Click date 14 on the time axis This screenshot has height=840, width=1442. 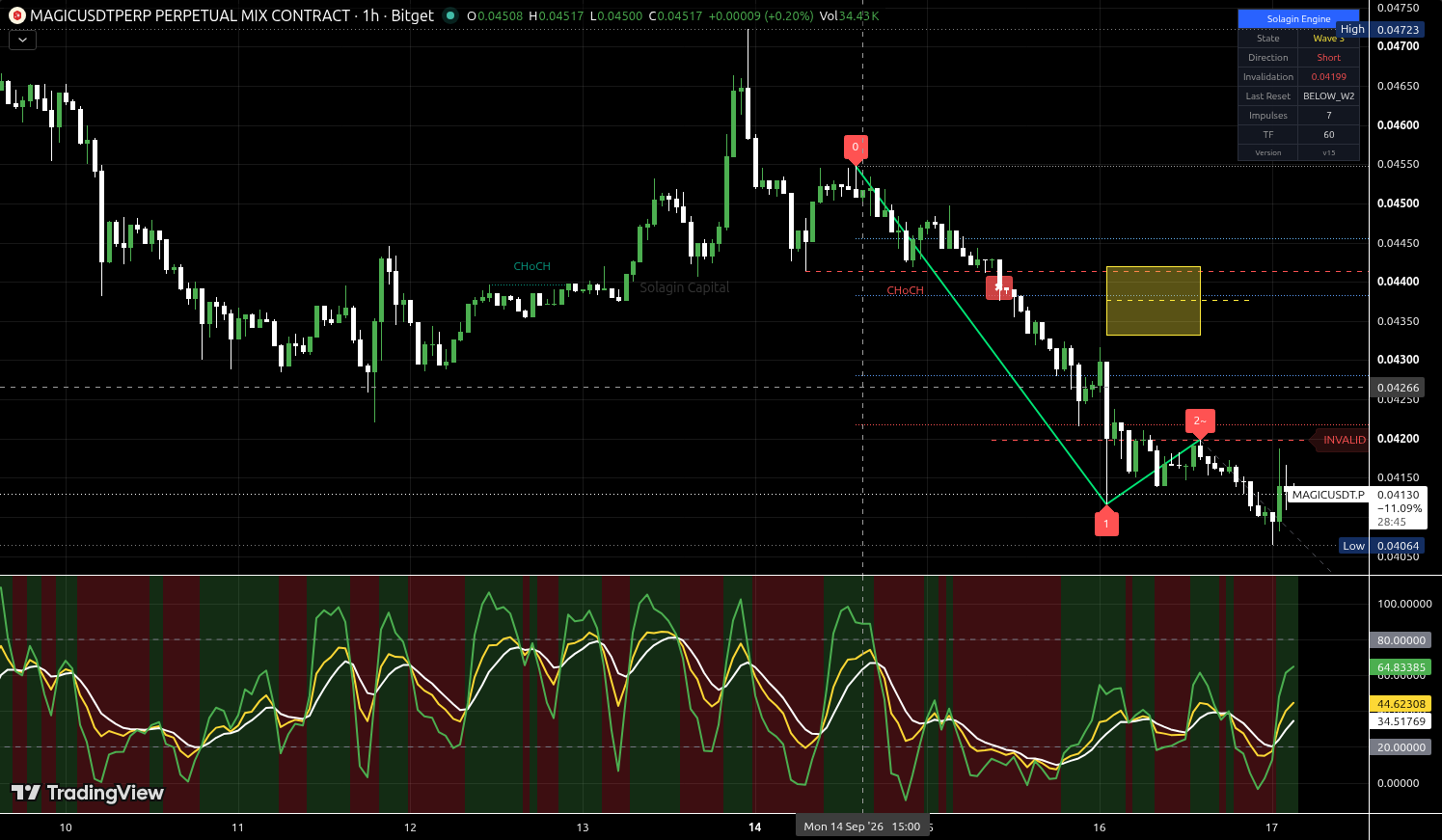tap(755, 827)
